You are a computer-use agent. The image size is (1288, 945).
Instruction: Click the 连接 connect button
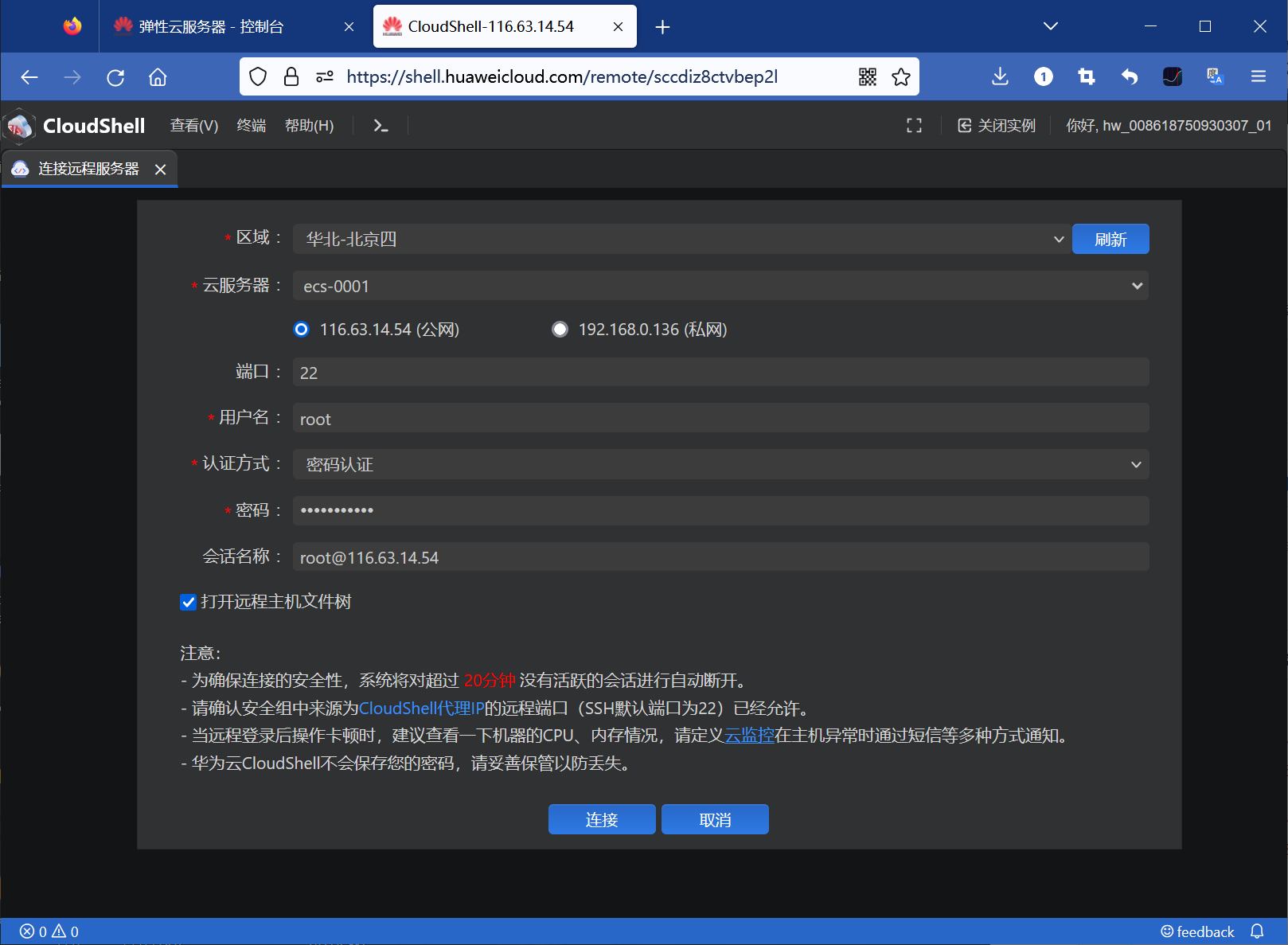tap(602, 819)
